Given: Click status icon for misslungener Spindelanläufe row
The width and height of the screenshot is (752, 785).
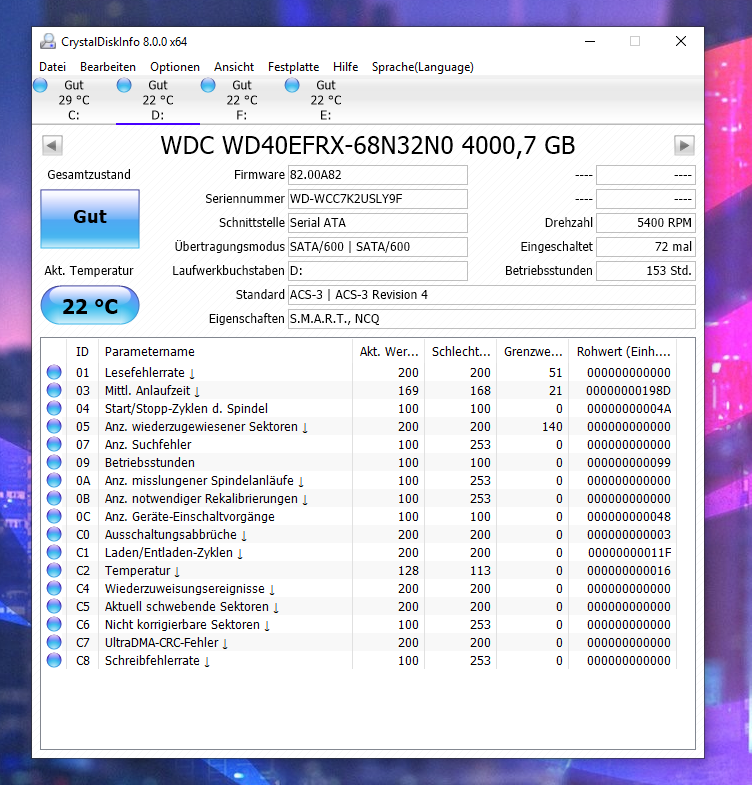Looking at the screenshot, I should tap(54, 480).
